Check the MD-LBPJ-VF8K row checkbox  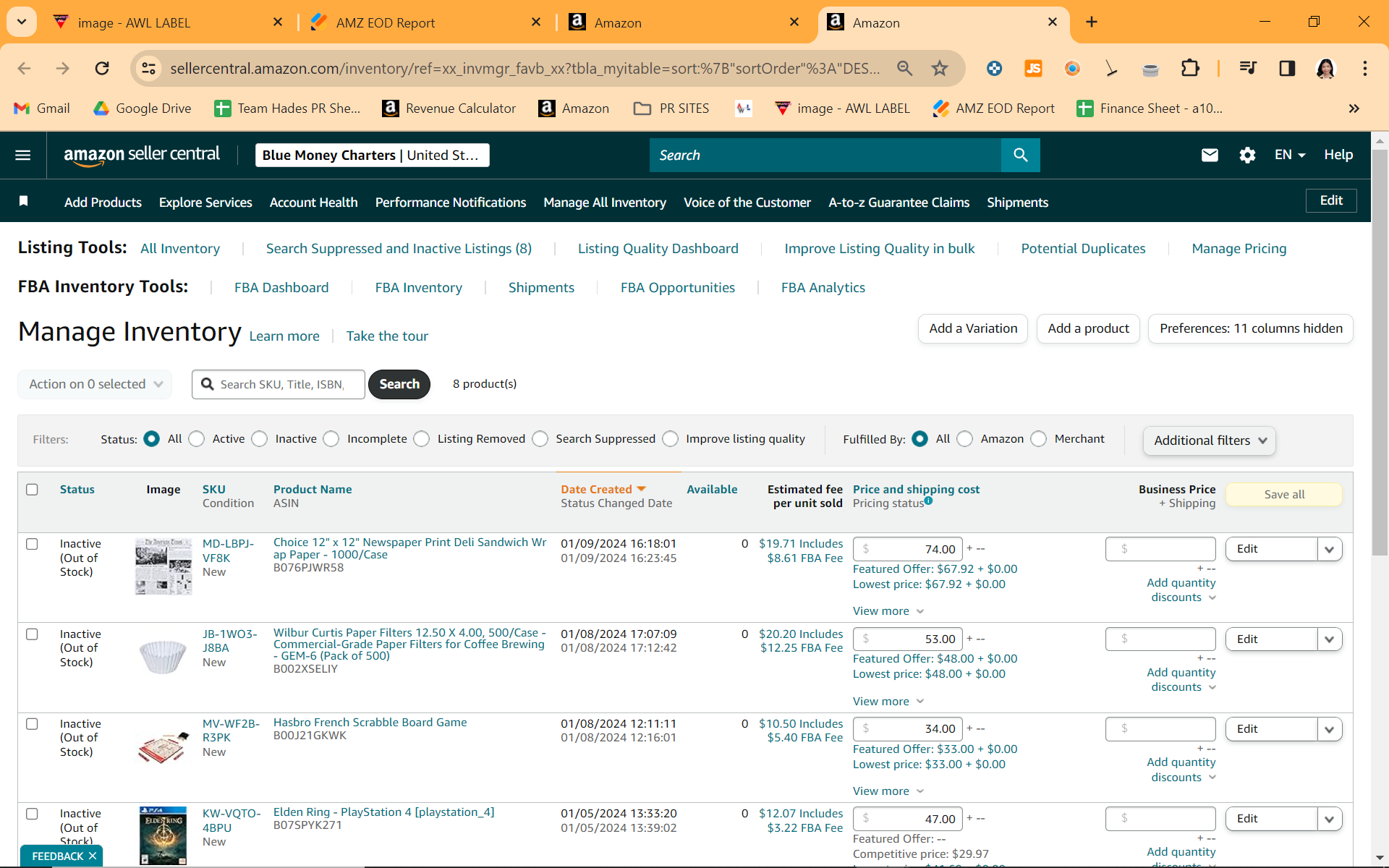point(32,544)
